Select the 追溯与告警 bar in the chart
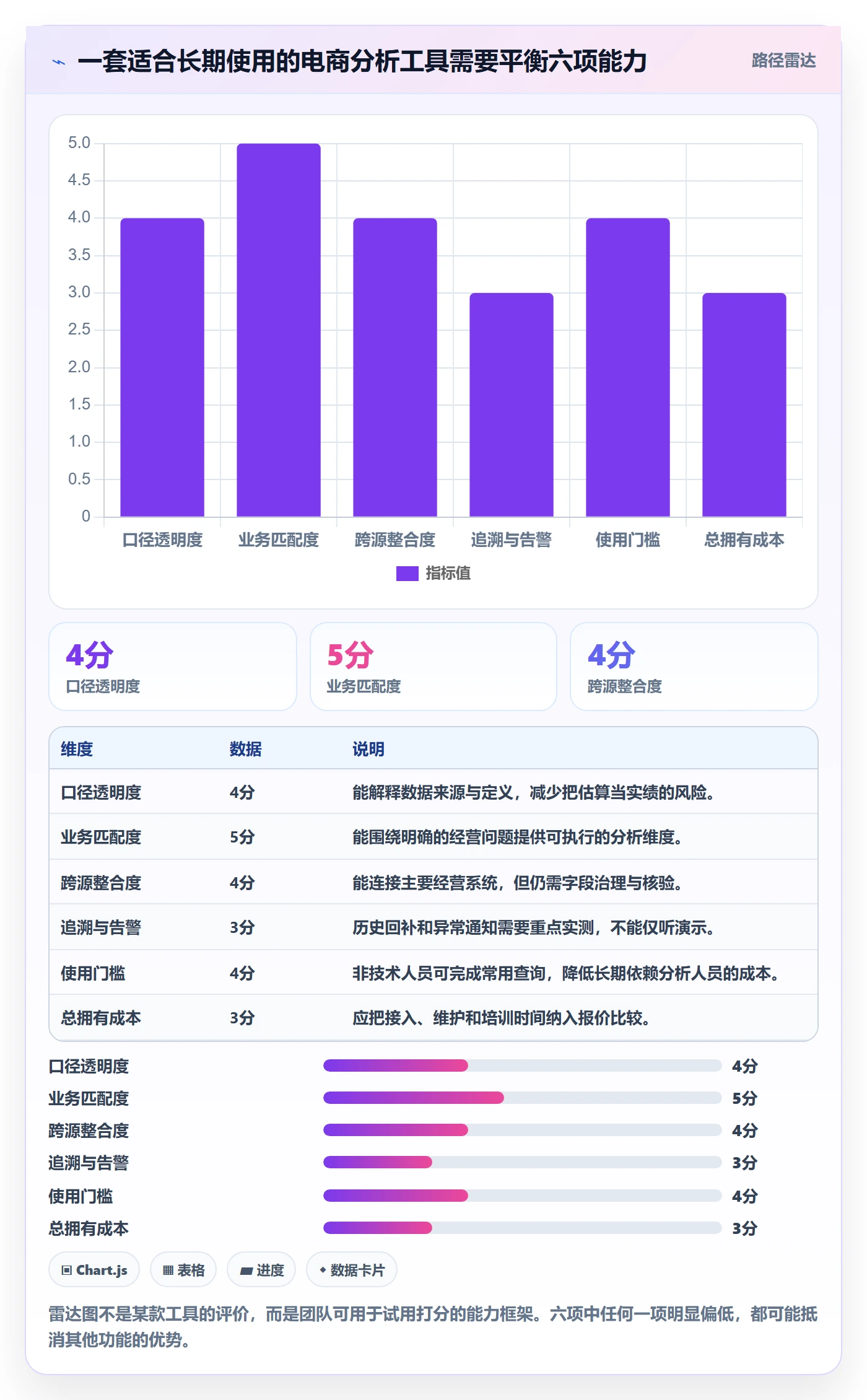Image resolution: width=867 pixels, height=1400 pixels. [512, 405]
